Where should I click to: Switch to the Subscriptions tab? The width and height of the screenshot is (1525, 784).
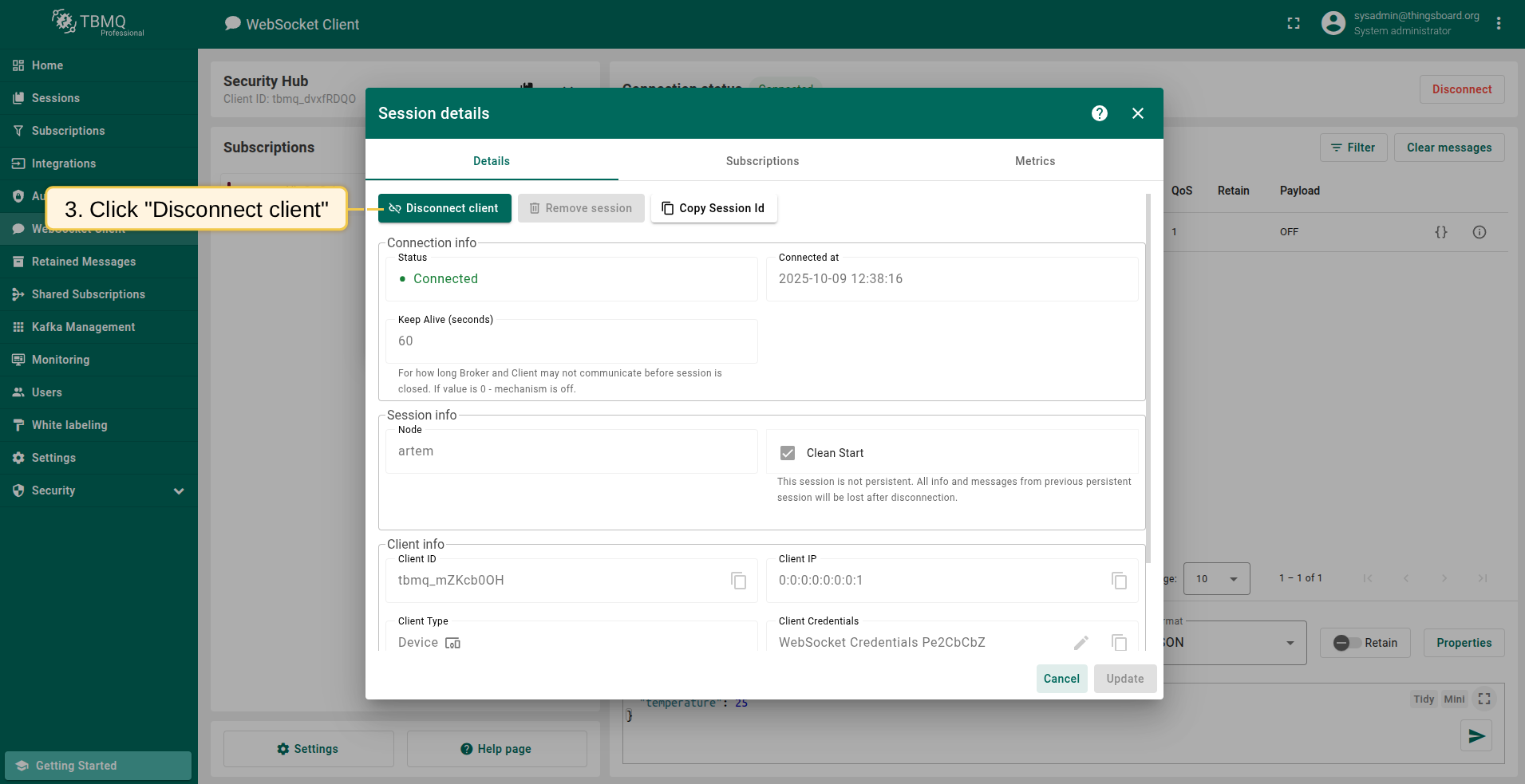pyautogui.click(x=762, y=161)
